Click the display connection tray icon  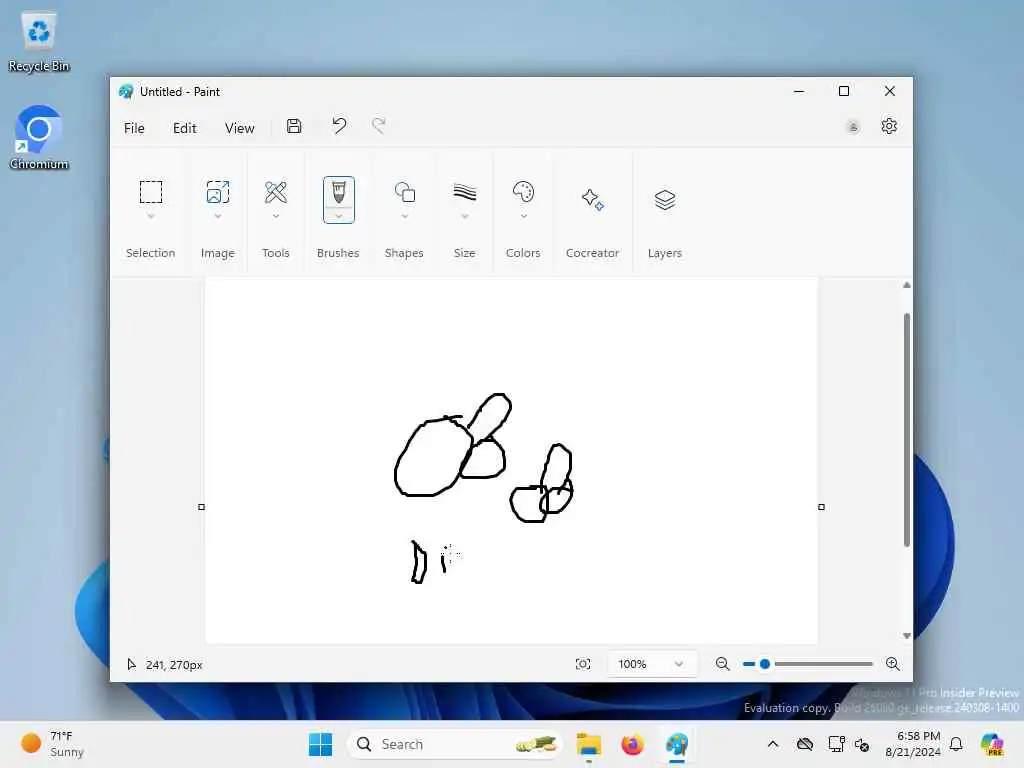(836, 744)
